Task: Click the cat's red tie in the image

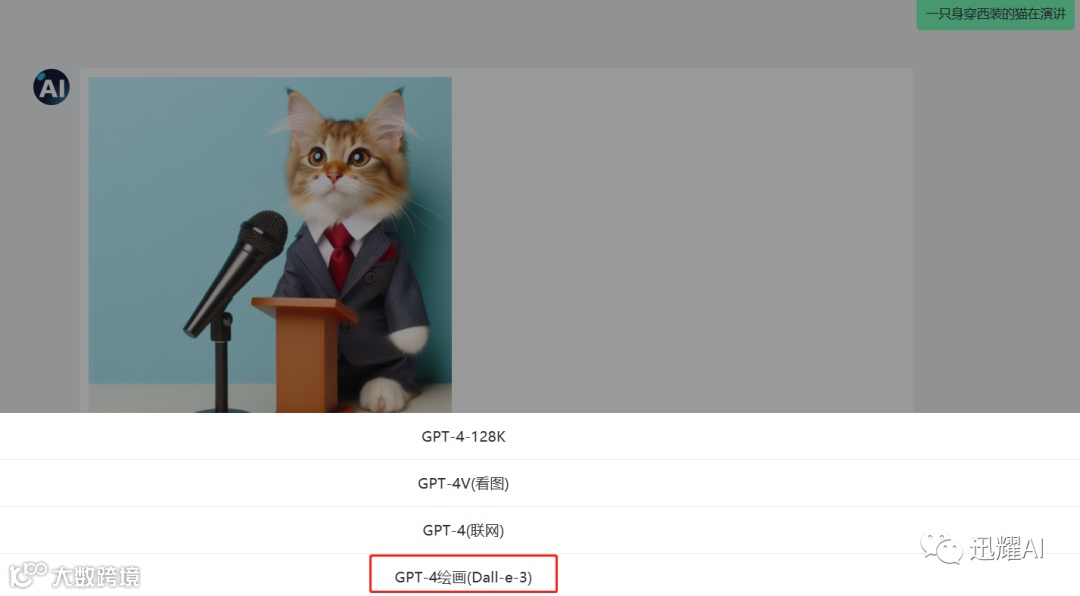Action: tap(340, 255)
